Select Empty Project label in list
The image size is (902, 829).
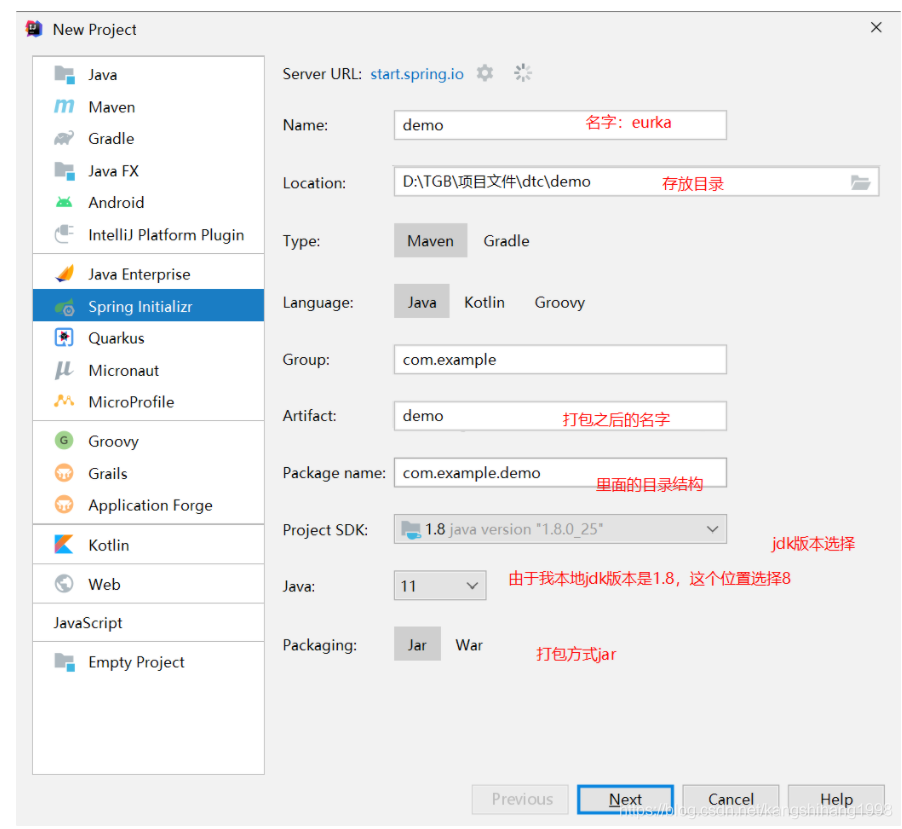tap(136, 662)
